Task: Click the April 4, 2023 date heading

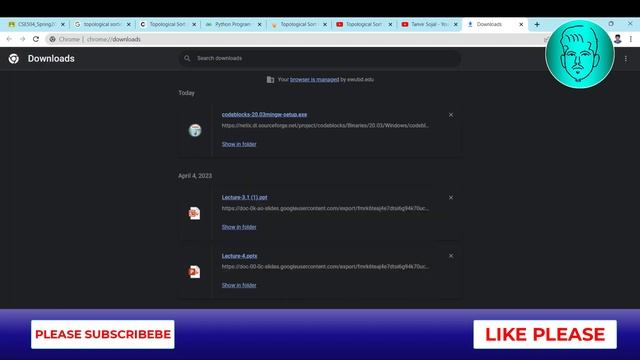Action: coord(195,176)
